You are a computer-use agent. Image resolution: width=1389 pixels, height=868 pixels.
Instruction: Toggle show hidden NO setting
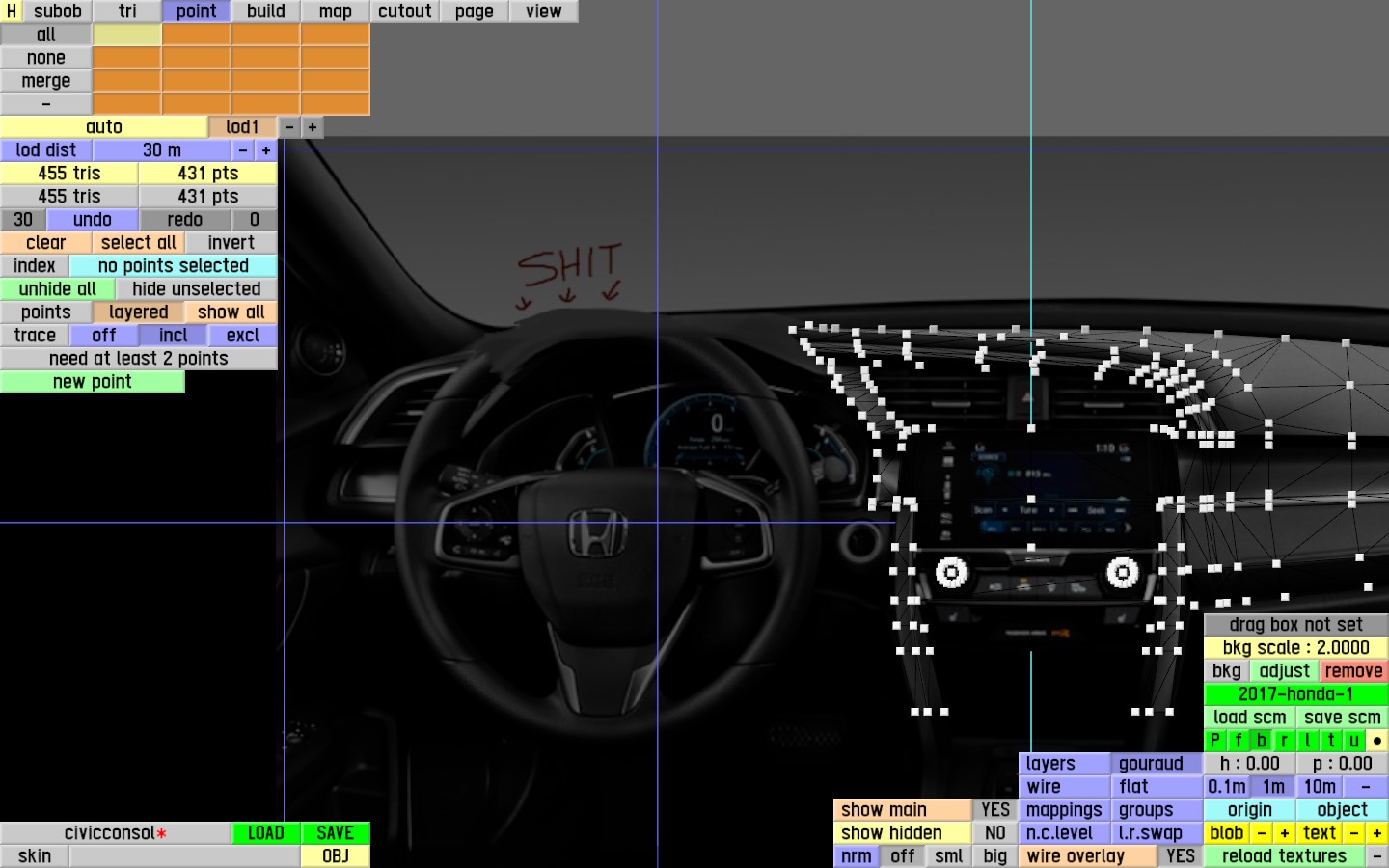[x=995, y=833]
